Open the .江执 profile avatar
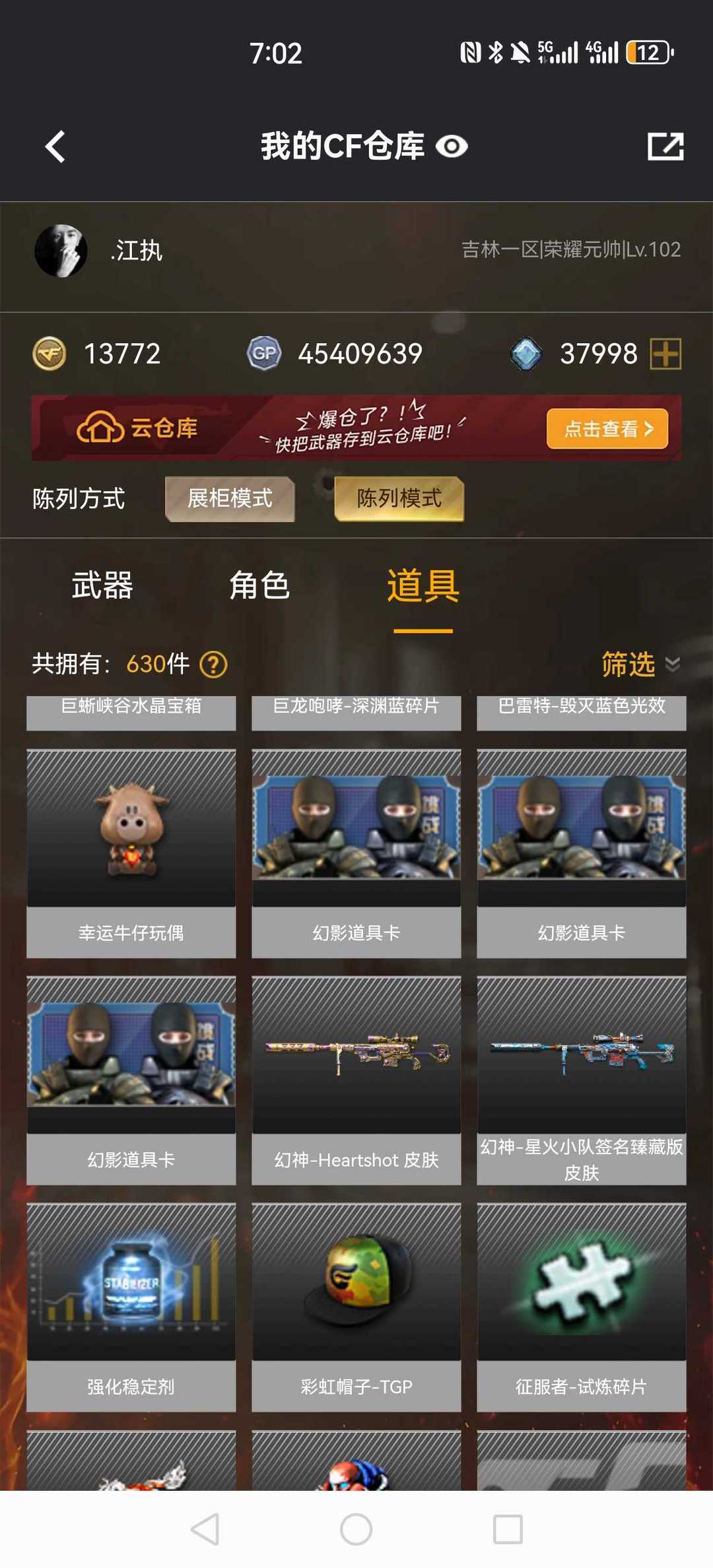 click(61, 250)
